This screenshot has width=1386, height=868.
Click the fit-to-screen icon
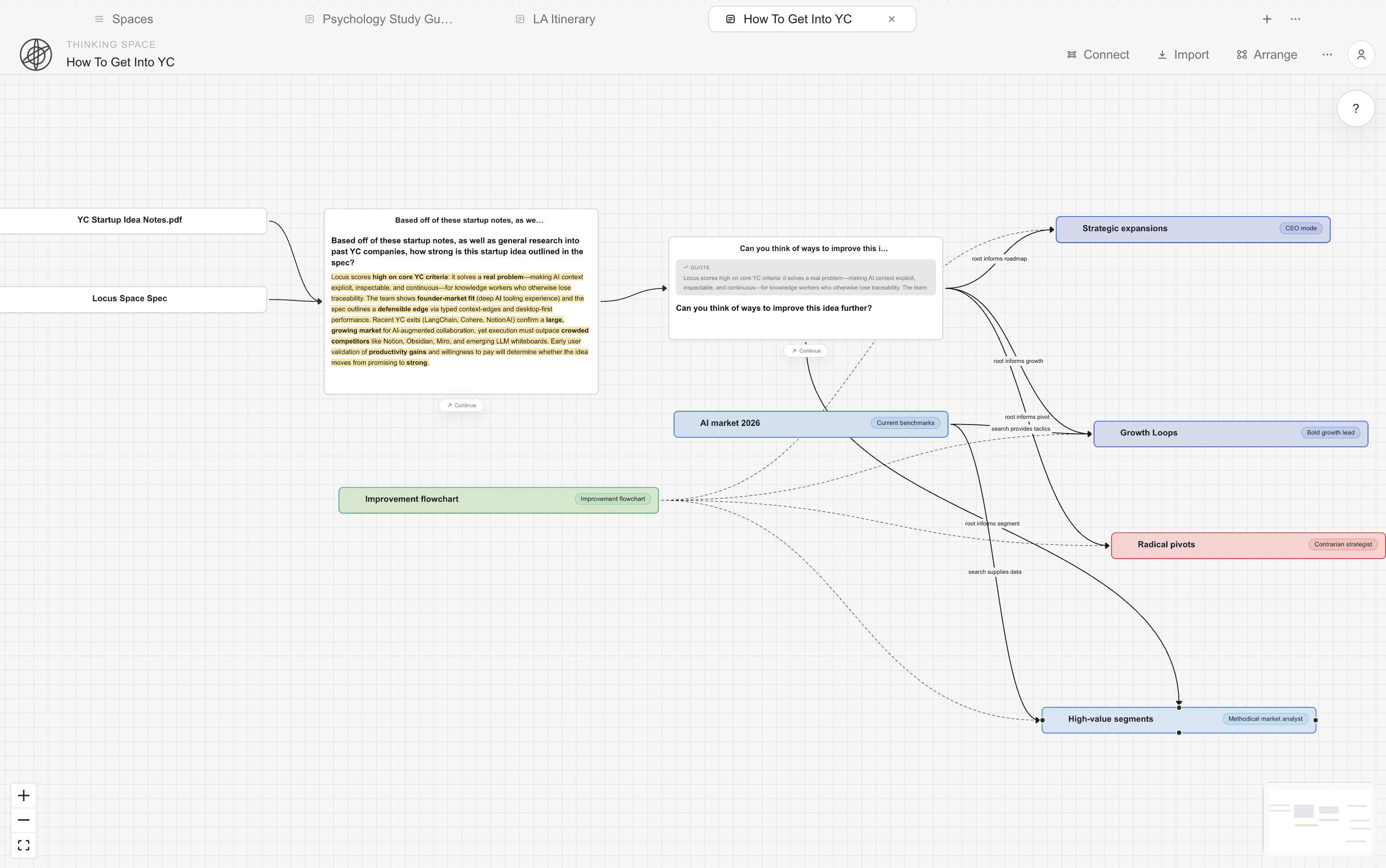24,845
